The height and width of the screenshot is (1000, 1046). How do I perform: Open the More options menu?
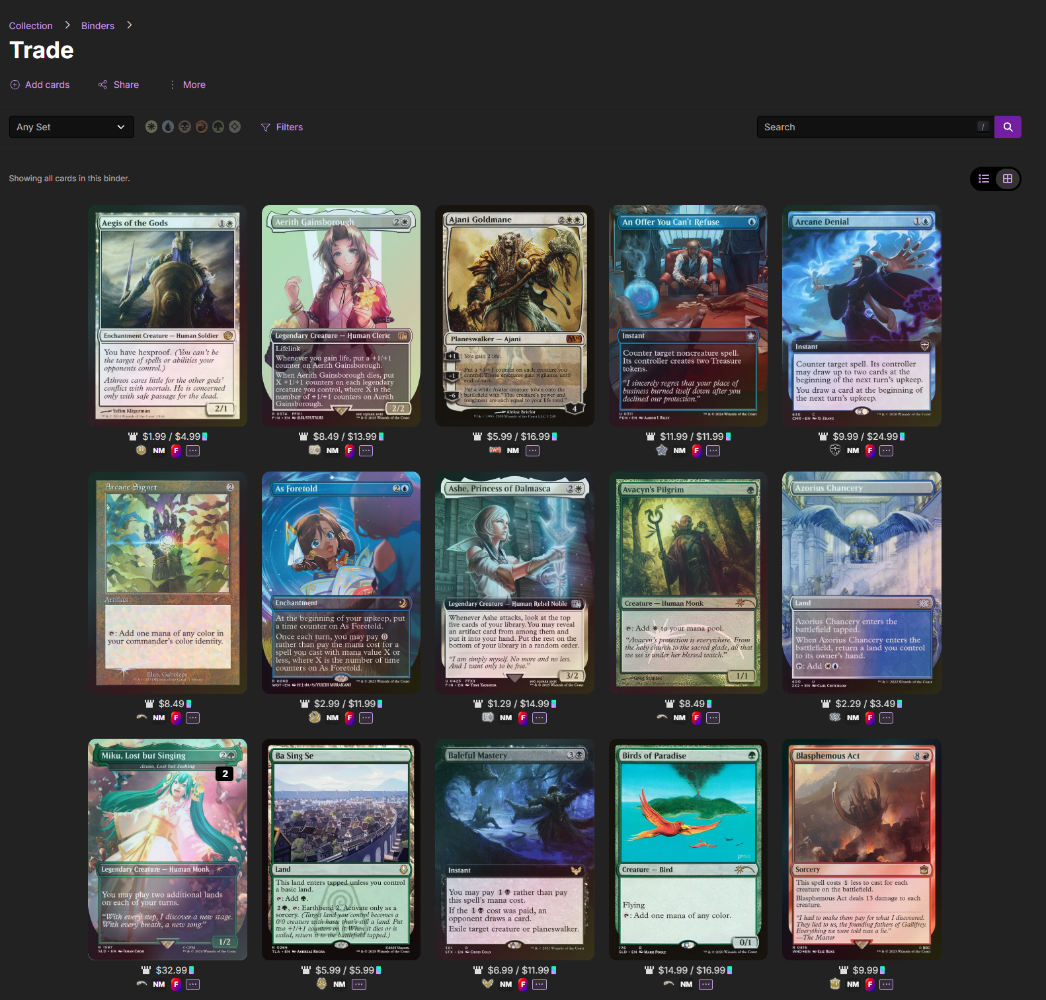point(187,85)
